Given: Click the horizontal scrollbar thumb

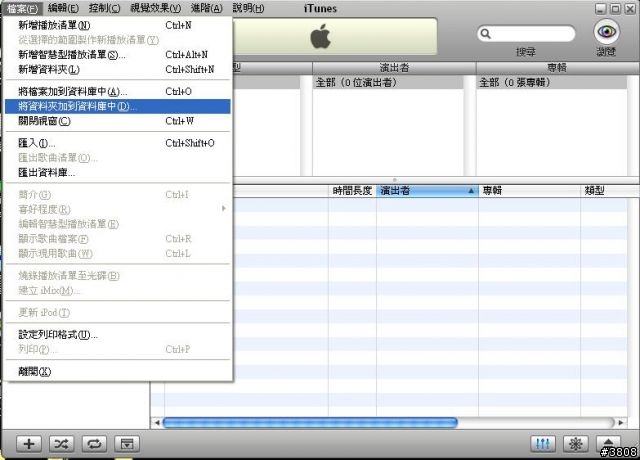Looking at the screenshot, I should (310, 422).
